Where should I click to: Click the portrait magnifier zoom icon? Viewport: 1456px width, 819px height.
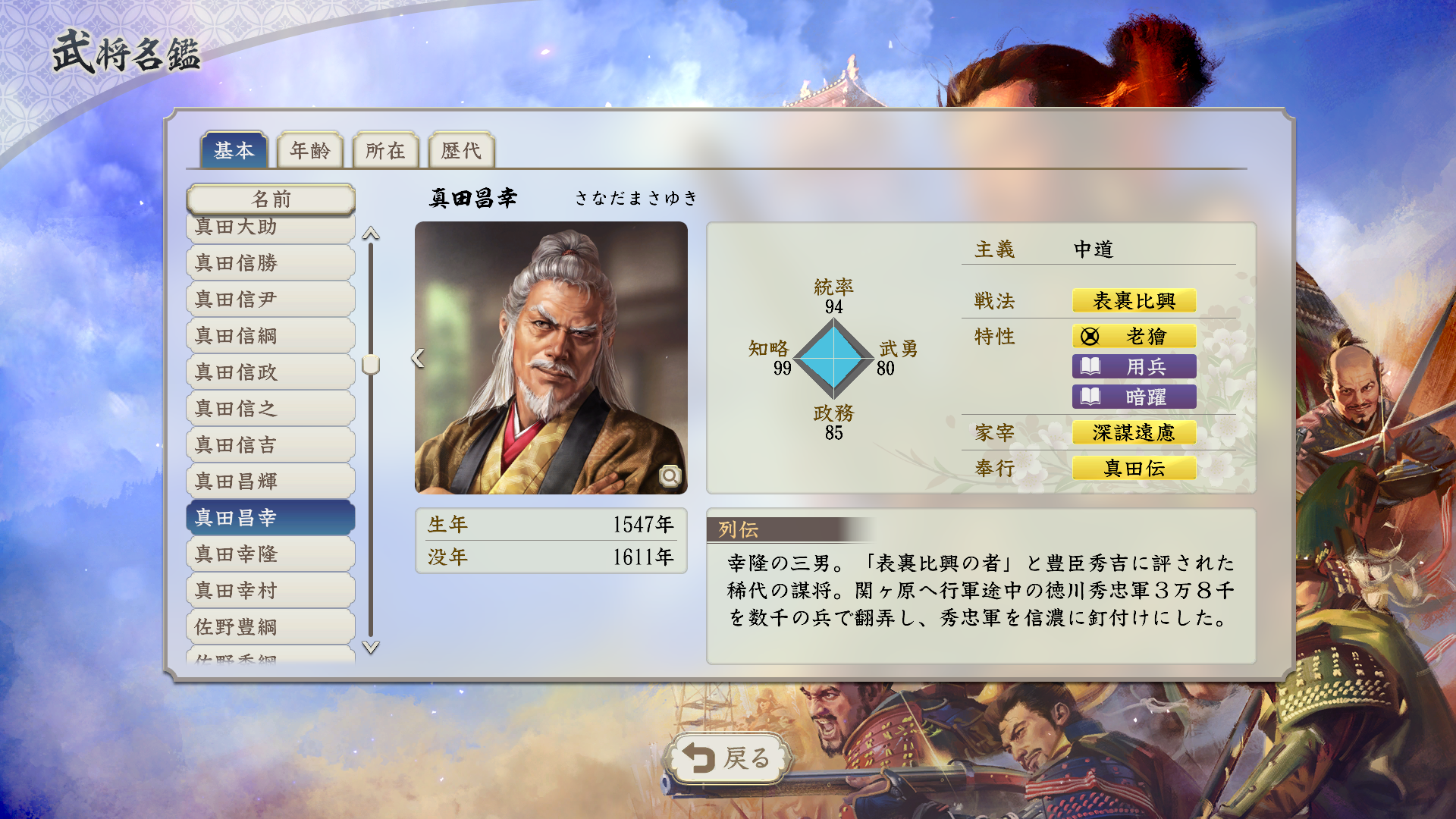[x=670, y=475]
